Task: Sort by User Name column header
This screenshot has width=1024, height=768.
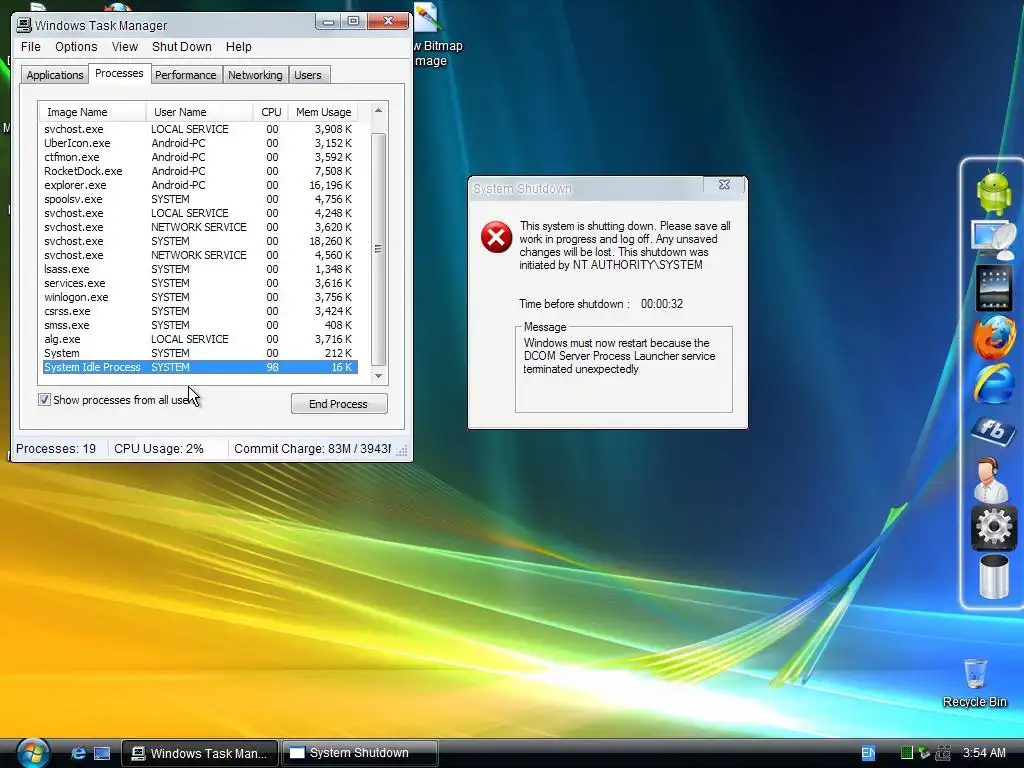Action: [x=199, y=112]
